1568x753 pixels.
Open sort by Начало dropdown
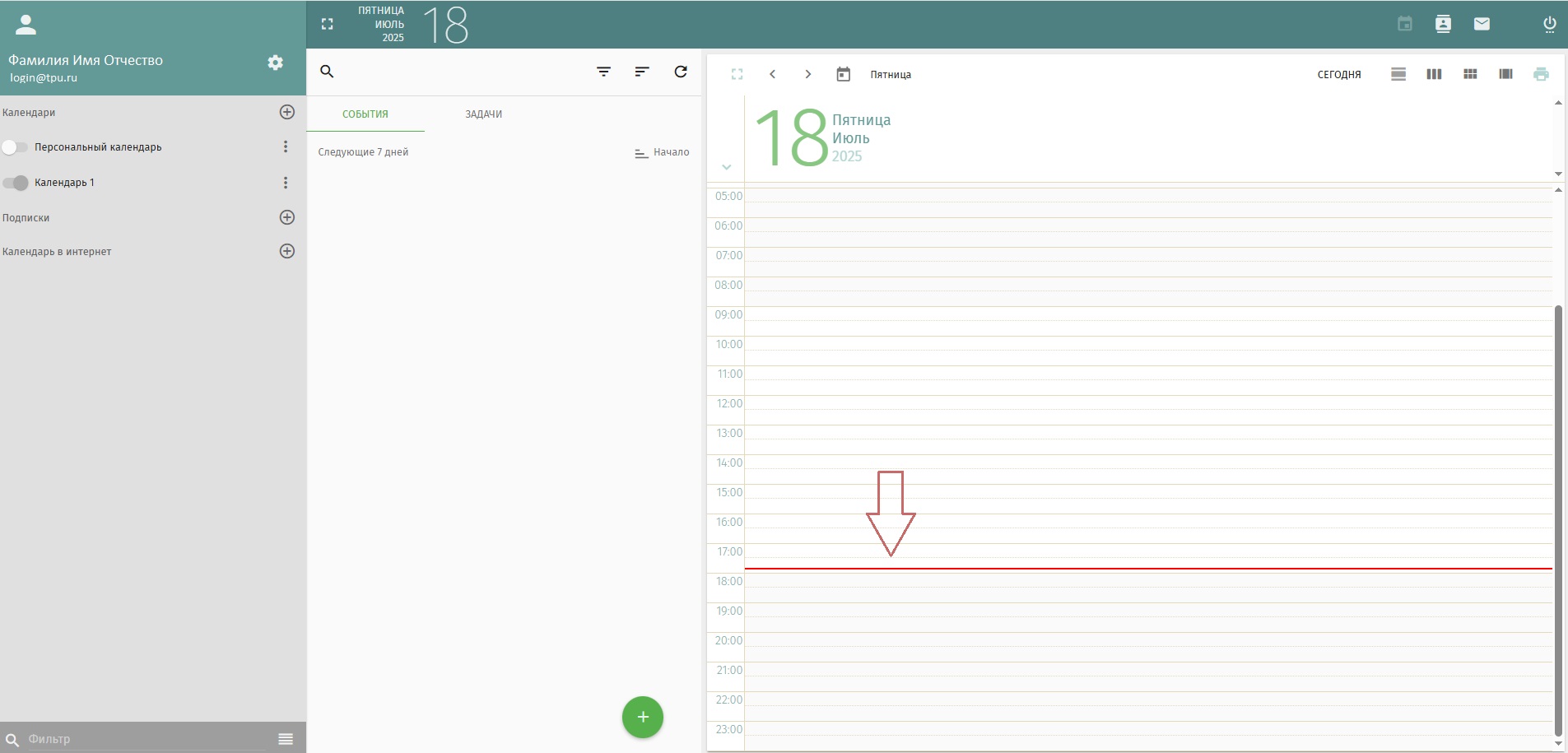point(662,152)
